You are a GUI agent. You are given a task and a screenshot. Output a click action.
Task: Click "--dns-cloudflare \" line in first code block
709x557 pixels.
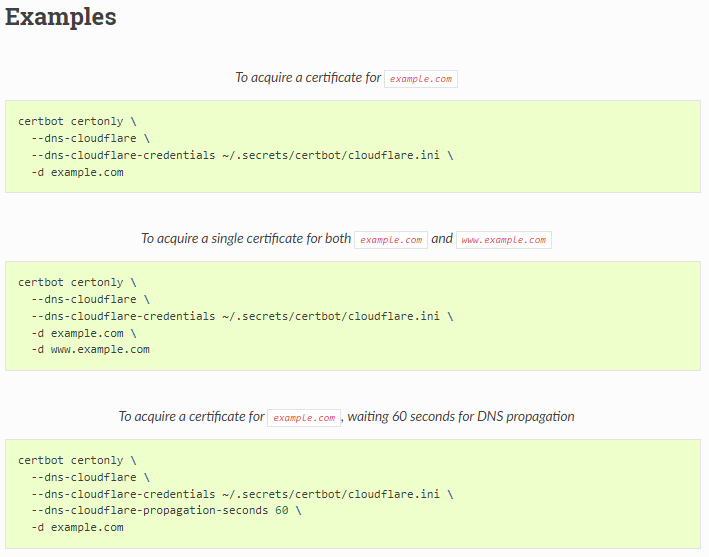(x=90, y=138)
